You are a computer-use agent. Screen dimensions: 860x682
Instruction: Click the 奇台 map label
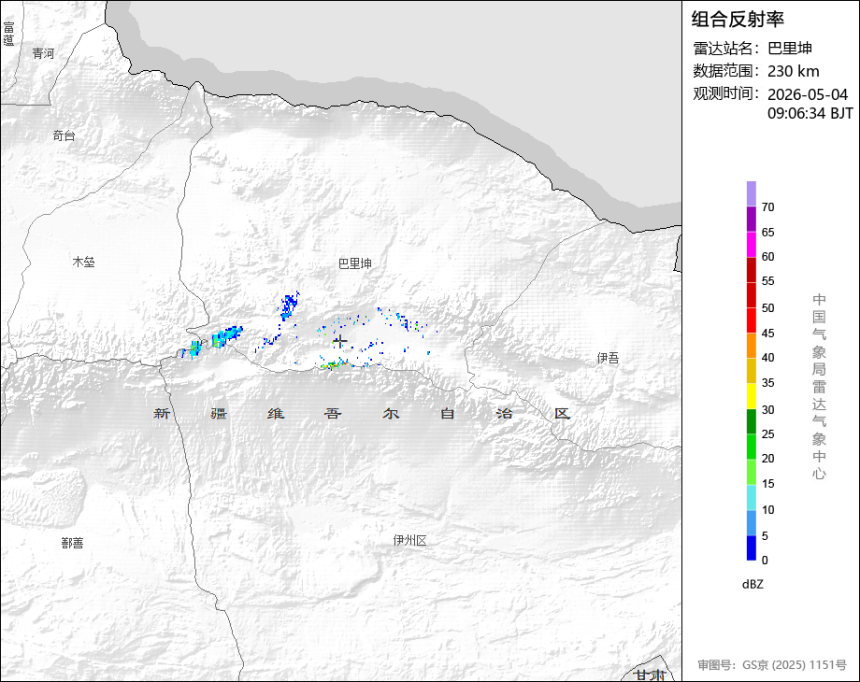pyautogui.click(x=64, y=136)
